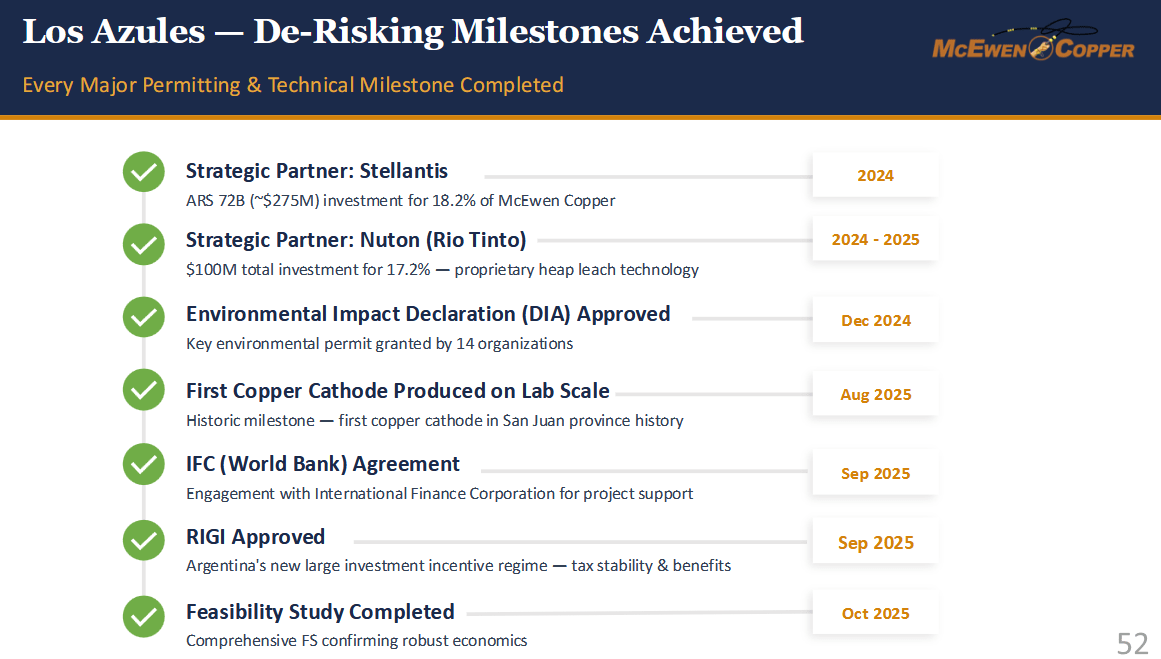
Task: Select the Dec 2024 date label
Action: click(875, 321)
